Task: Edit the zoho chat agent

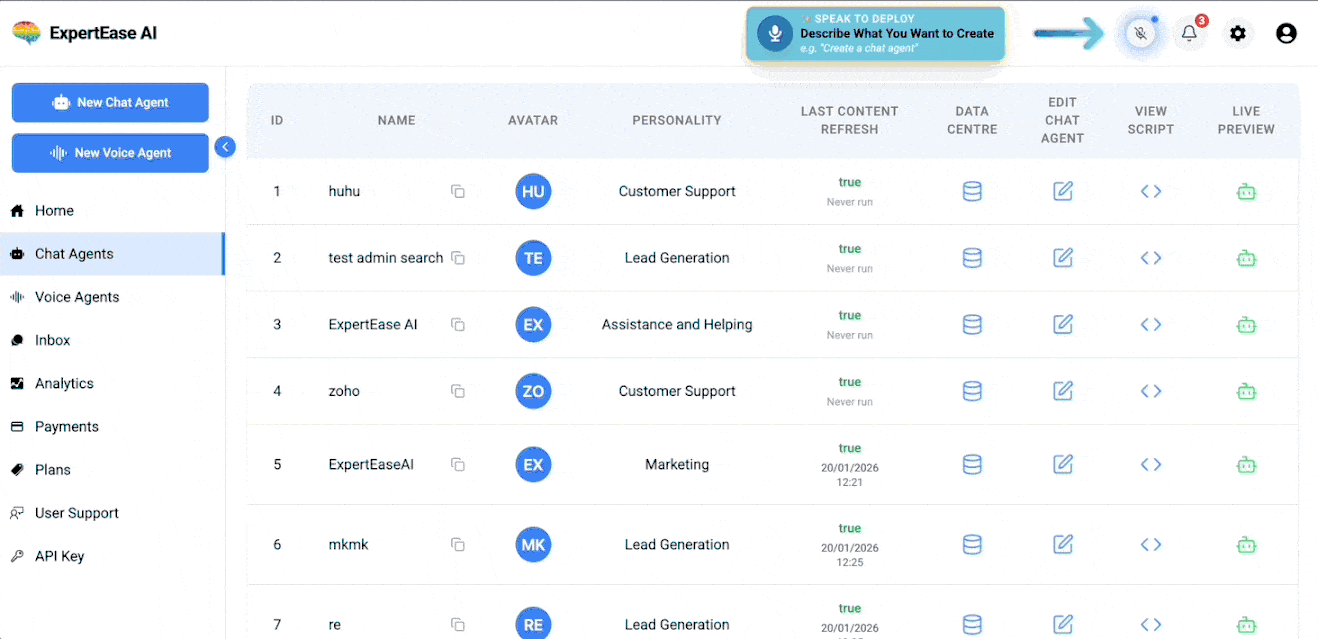Action: click(x=1062, y=391)
